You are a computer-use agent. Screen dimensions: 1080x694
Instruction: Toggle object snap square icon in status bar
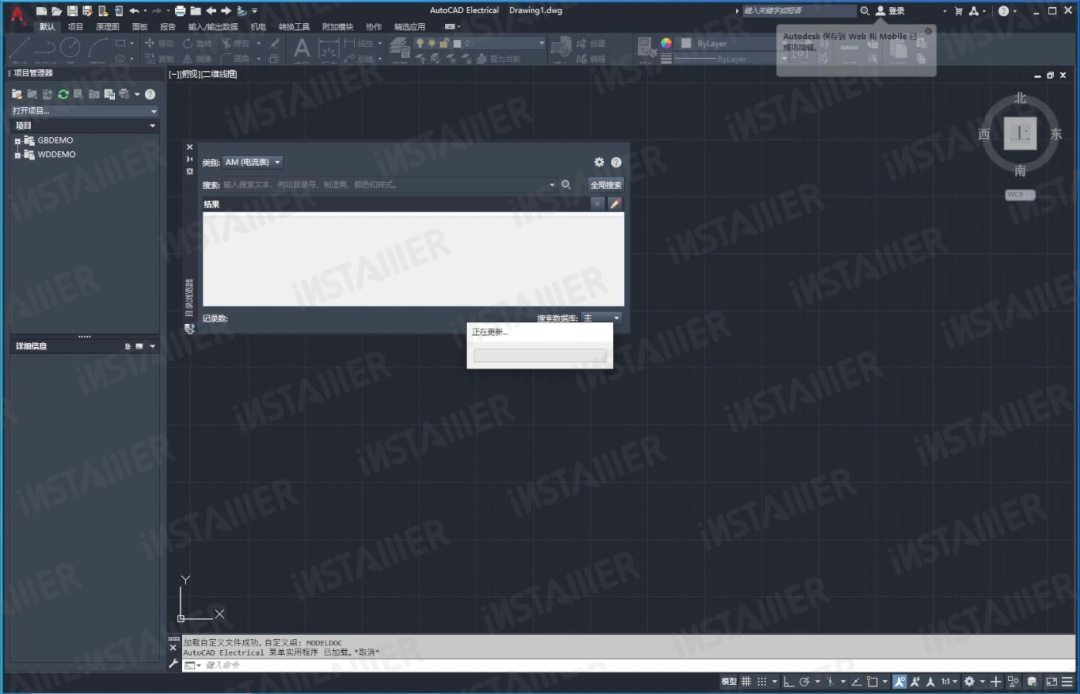873,682
